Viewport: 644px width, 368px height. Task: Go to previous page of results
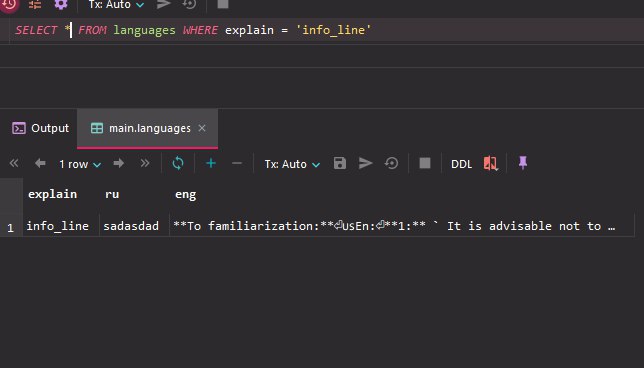tap(40, 163)
